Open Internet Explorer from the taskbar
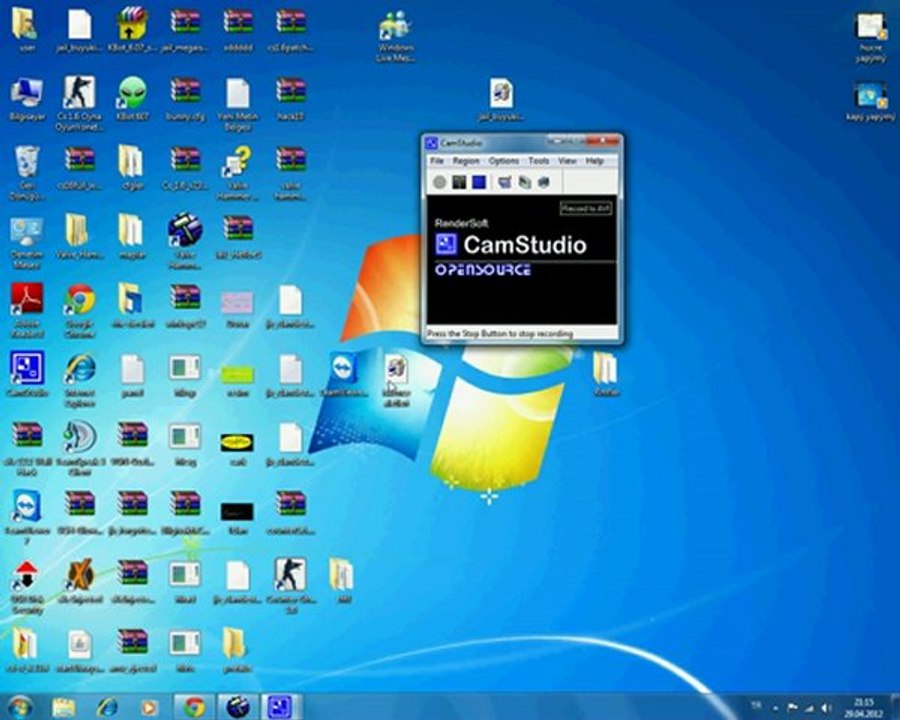The width and height of the screenshot is (900, 720). tap(106, 707)
